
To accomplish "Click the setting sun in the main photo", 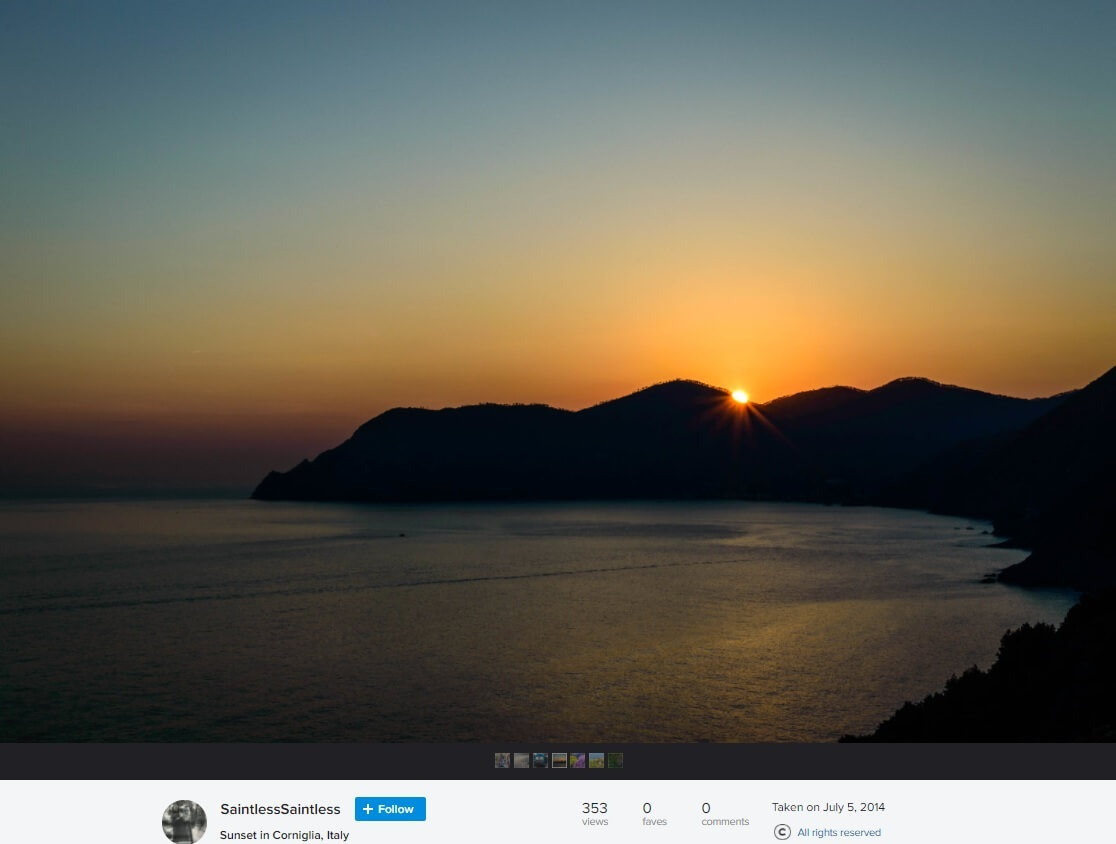I will coord(740,396).
